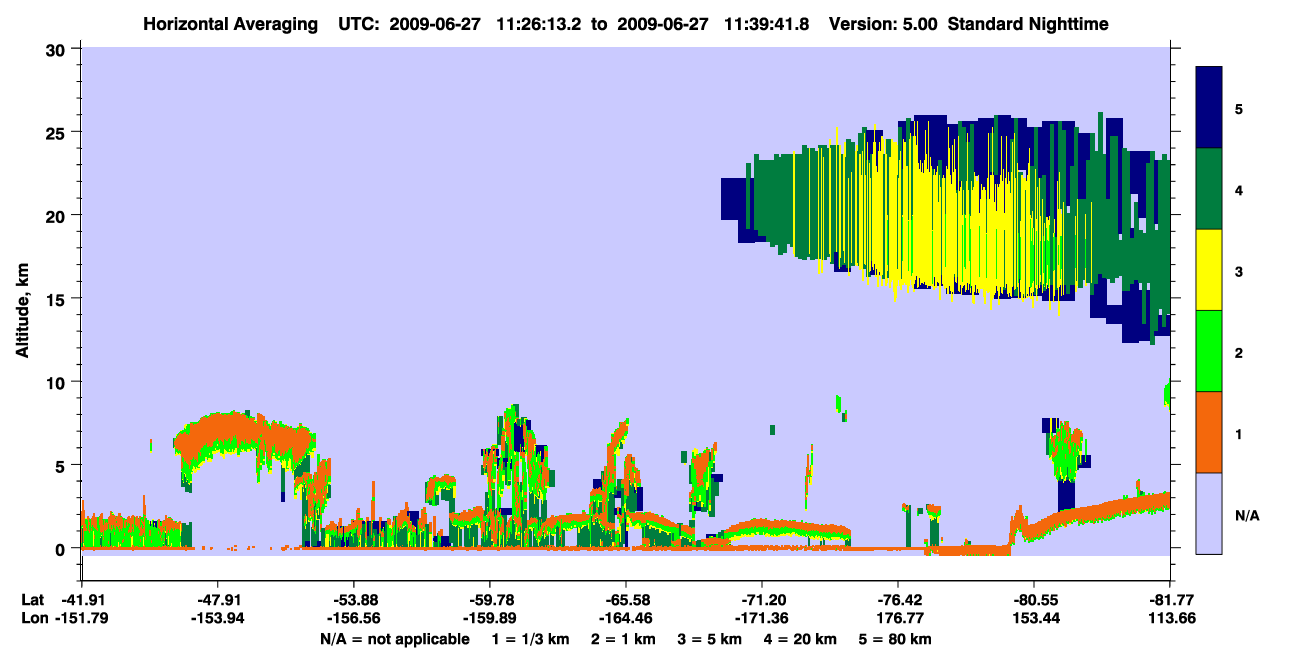Click latitude value -71.20
This screenshot has height=667, width=1300.
tap(761, 600)
